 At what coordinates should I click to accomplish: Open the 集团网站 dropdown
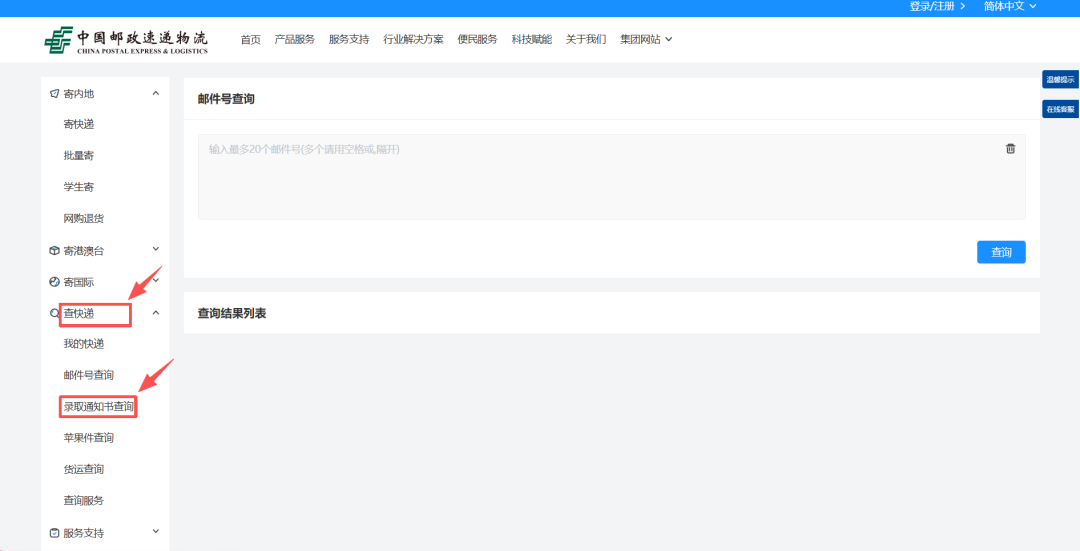pos(646,39)
